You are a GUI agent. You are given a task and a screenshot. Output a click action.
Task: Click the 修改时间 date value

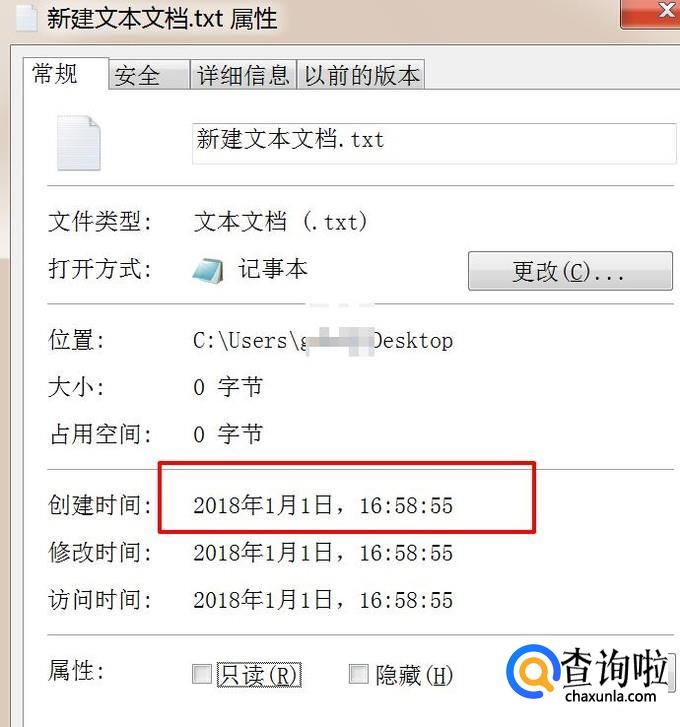click(x=323, y=553)
